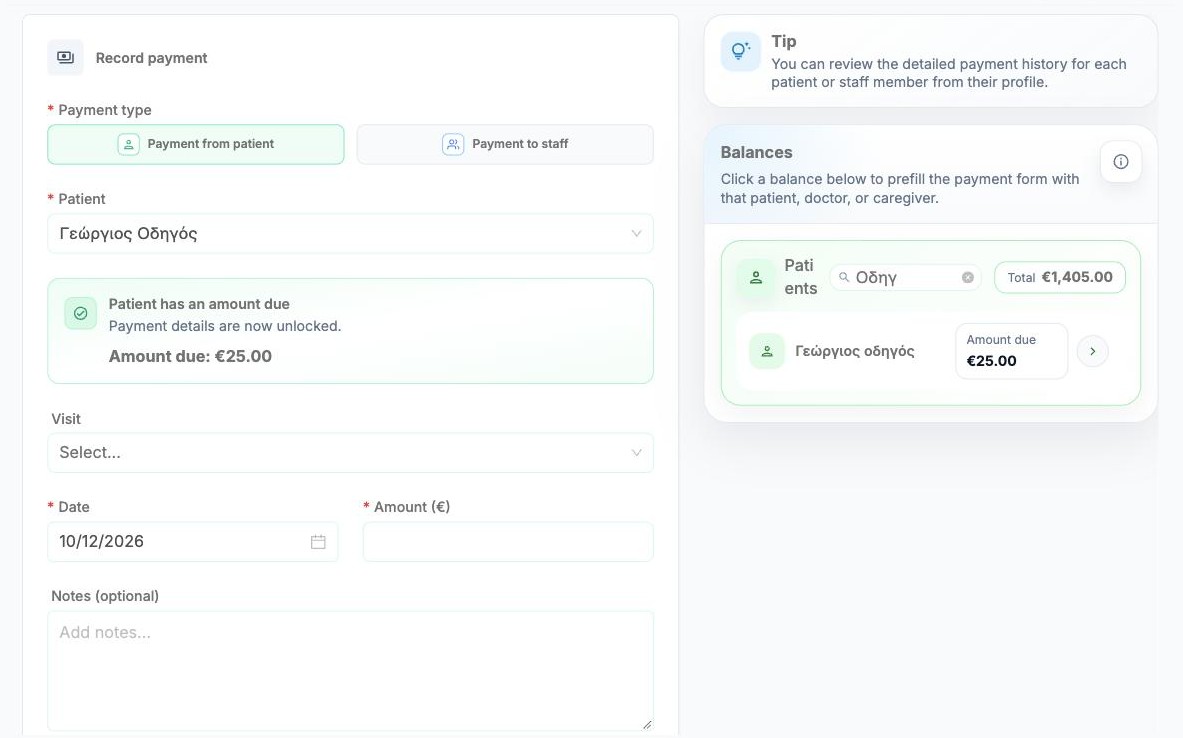Click the person icon beside Γεώργιος οδηγός balance row
Screen dimensions: 1183x738
[x=767, y=352]
